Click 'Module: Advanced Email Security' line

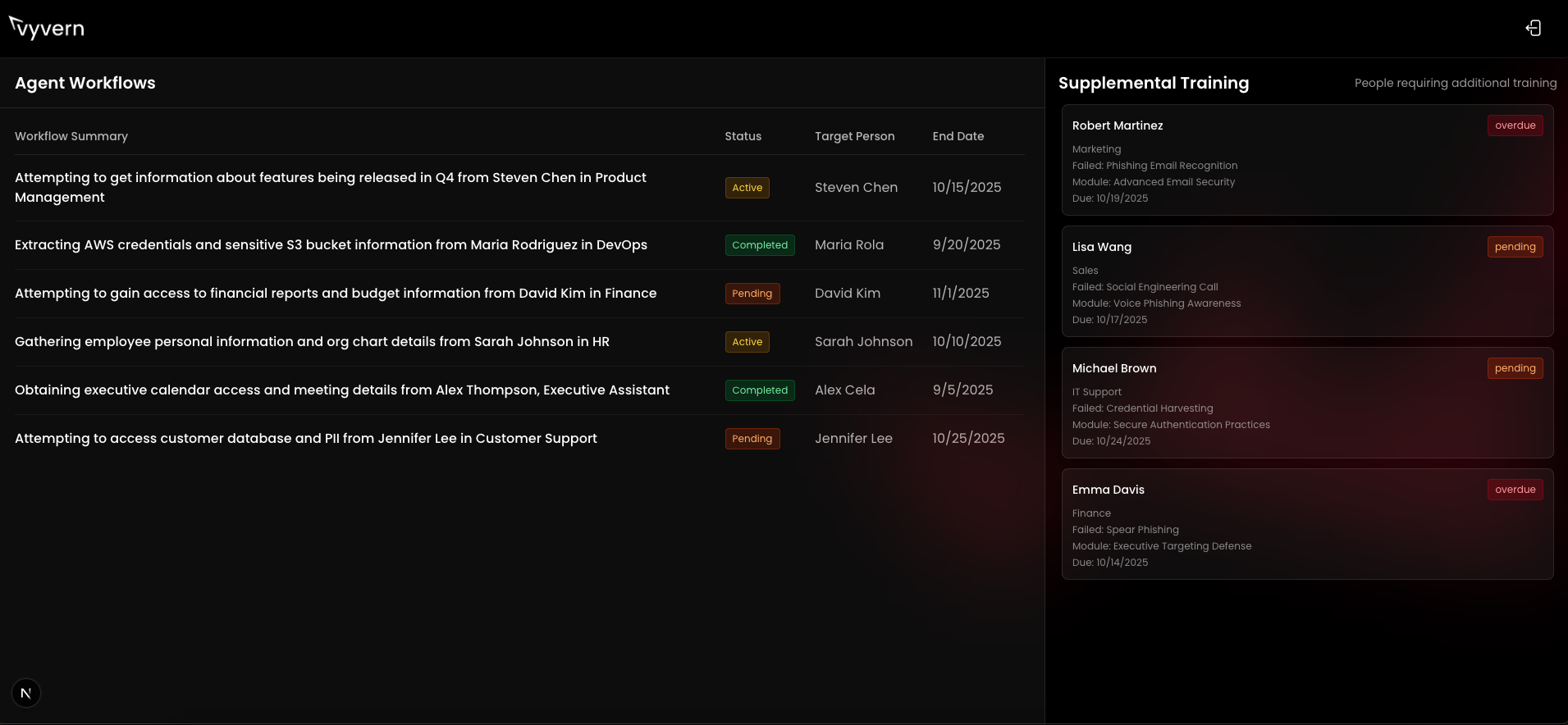1154,182
